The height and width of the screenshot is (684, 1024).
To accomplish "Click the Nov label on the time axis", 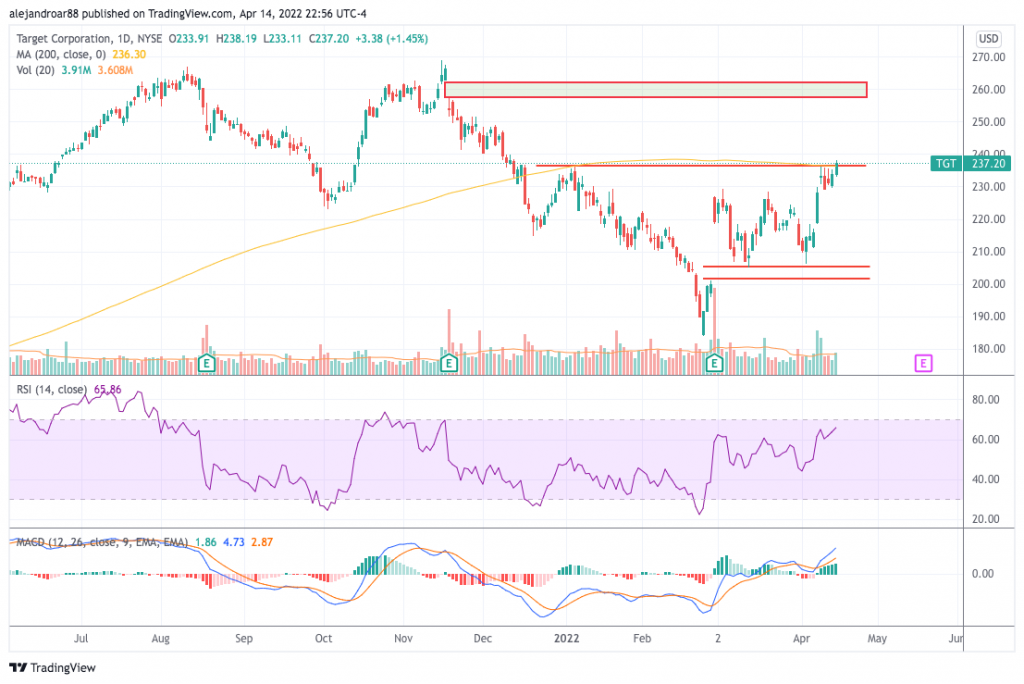I will (x=403, y=638).
